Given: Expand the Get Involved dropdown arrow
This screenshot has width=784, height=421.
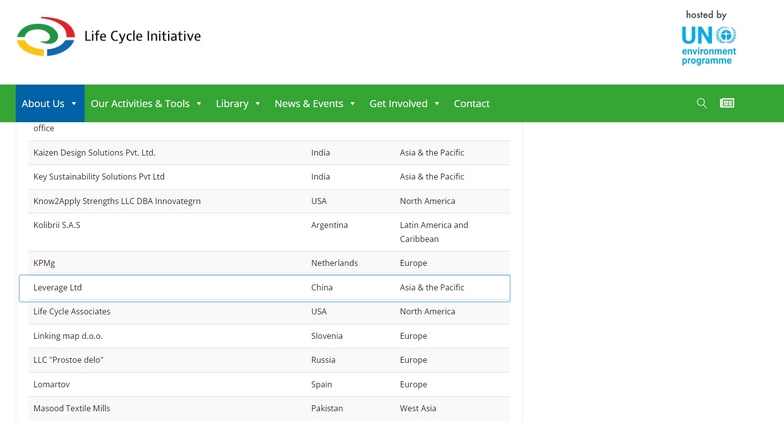Looking at the screenshot, I should (437, 104).
